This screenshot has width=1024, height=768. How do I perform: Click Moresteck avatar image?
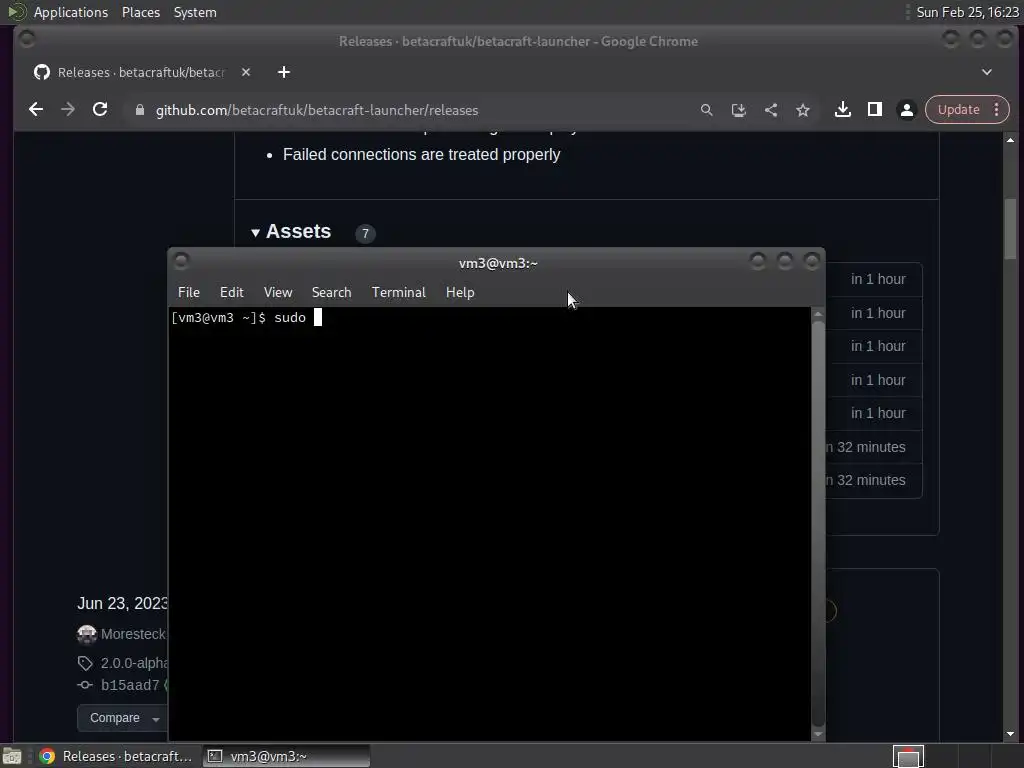(x=86, y=634)
